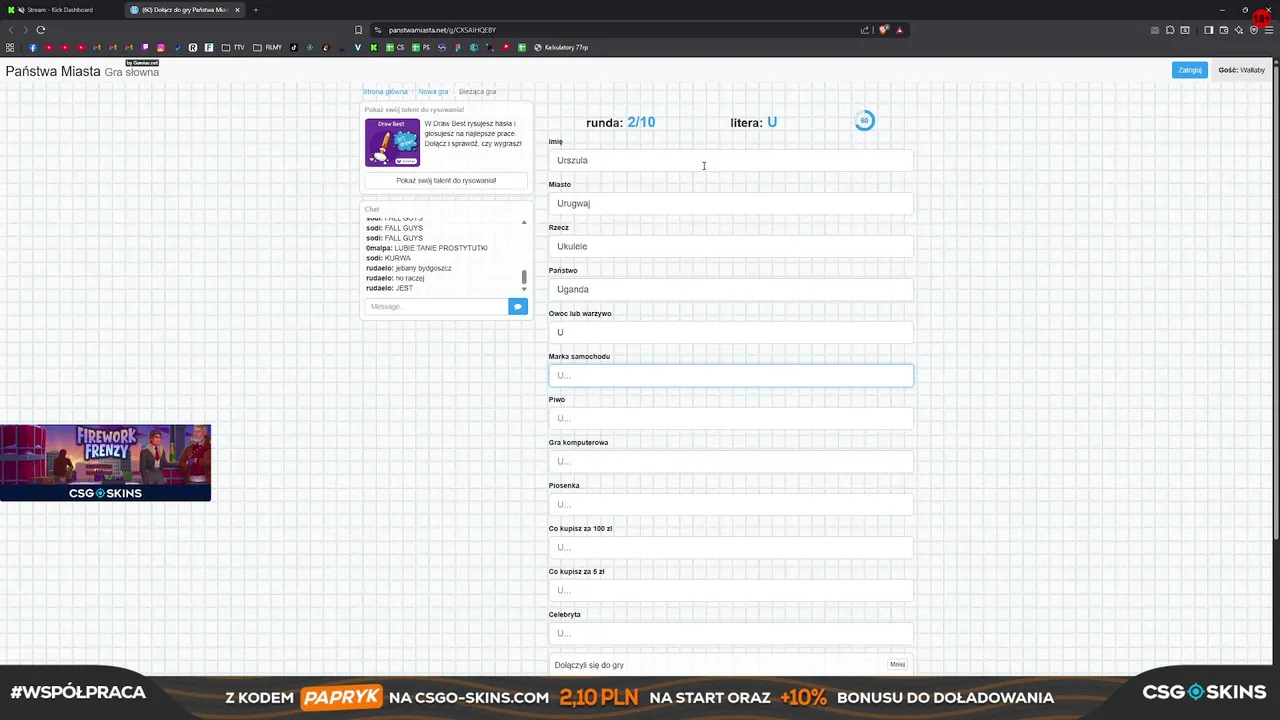Click the round countdown timer icon
This screenshot has width=1280, height=720.
[x=865, y=121]
